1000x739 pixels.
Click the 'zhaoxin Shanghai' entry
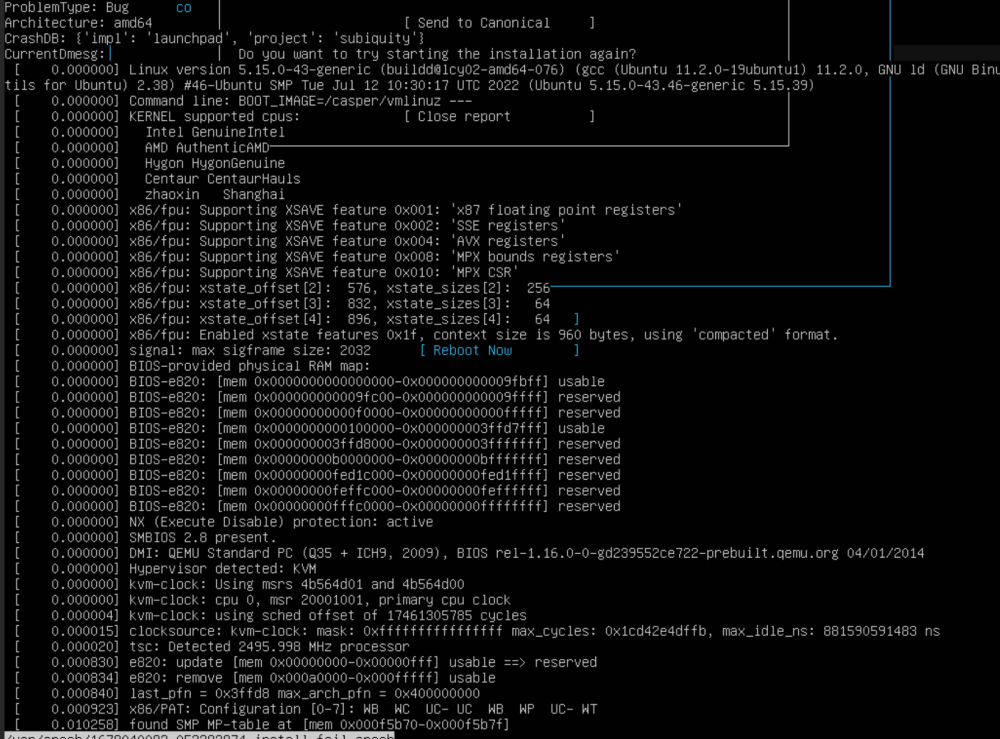[x=215, y=194]
